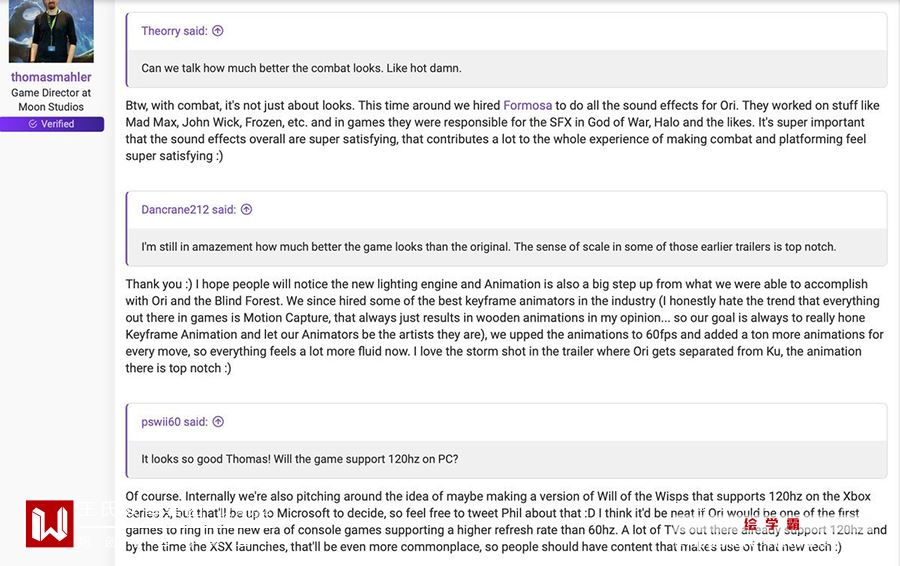Click the reply paragraph about keyframe animators

pos(504,326)
